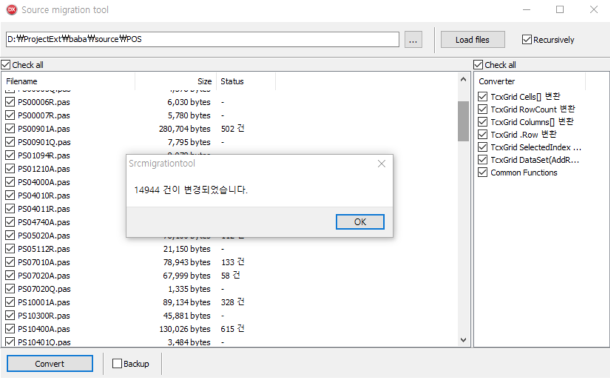
Task: Uncheck TcxGrid Cells[] converter checkbox
Action: click(483, 96)
